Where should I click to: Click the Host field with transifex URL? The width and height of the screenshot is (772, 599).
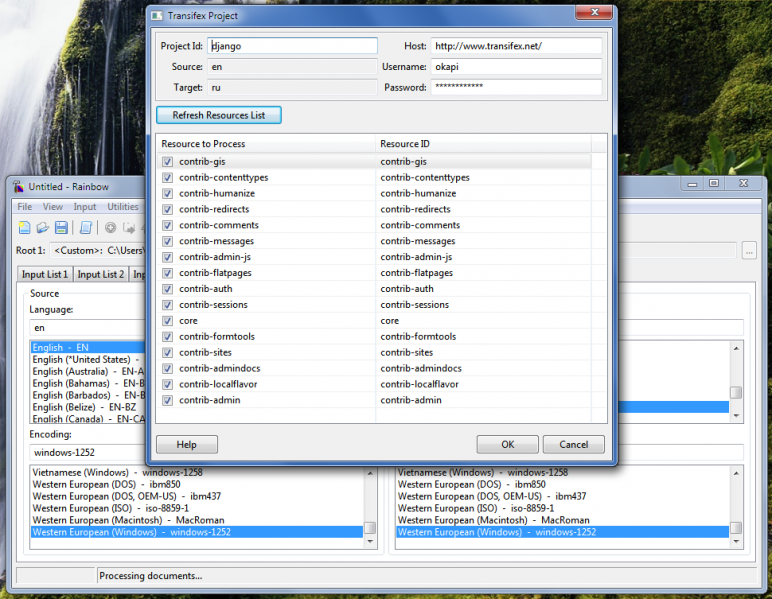click(516, 46)
